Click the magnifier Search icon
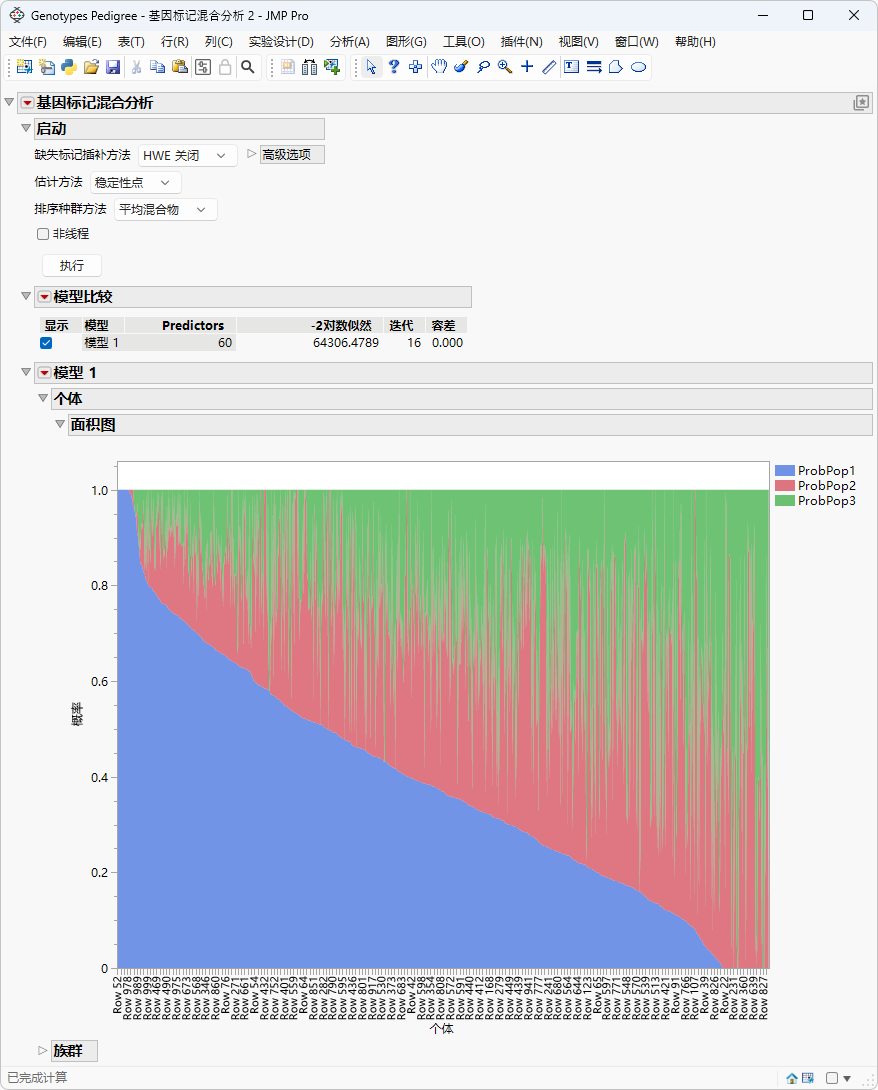The width and height of the screenshot is (878, 1090). point(247,67)
